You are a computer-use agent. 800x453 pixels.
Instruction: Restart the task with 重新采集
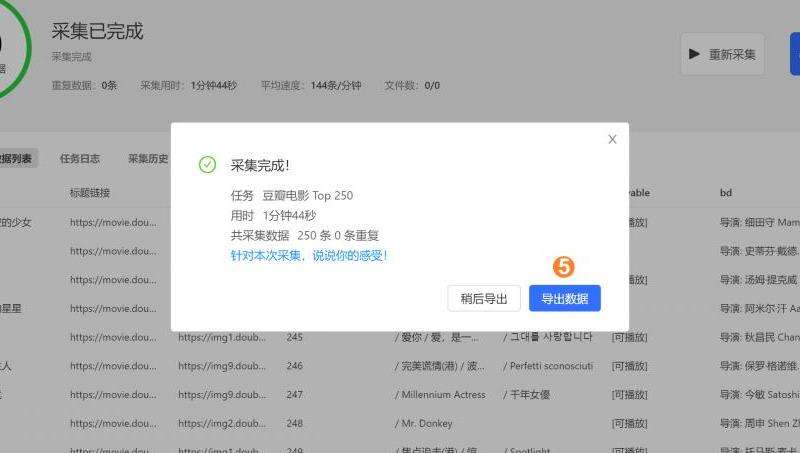click(x=722, y=54)
